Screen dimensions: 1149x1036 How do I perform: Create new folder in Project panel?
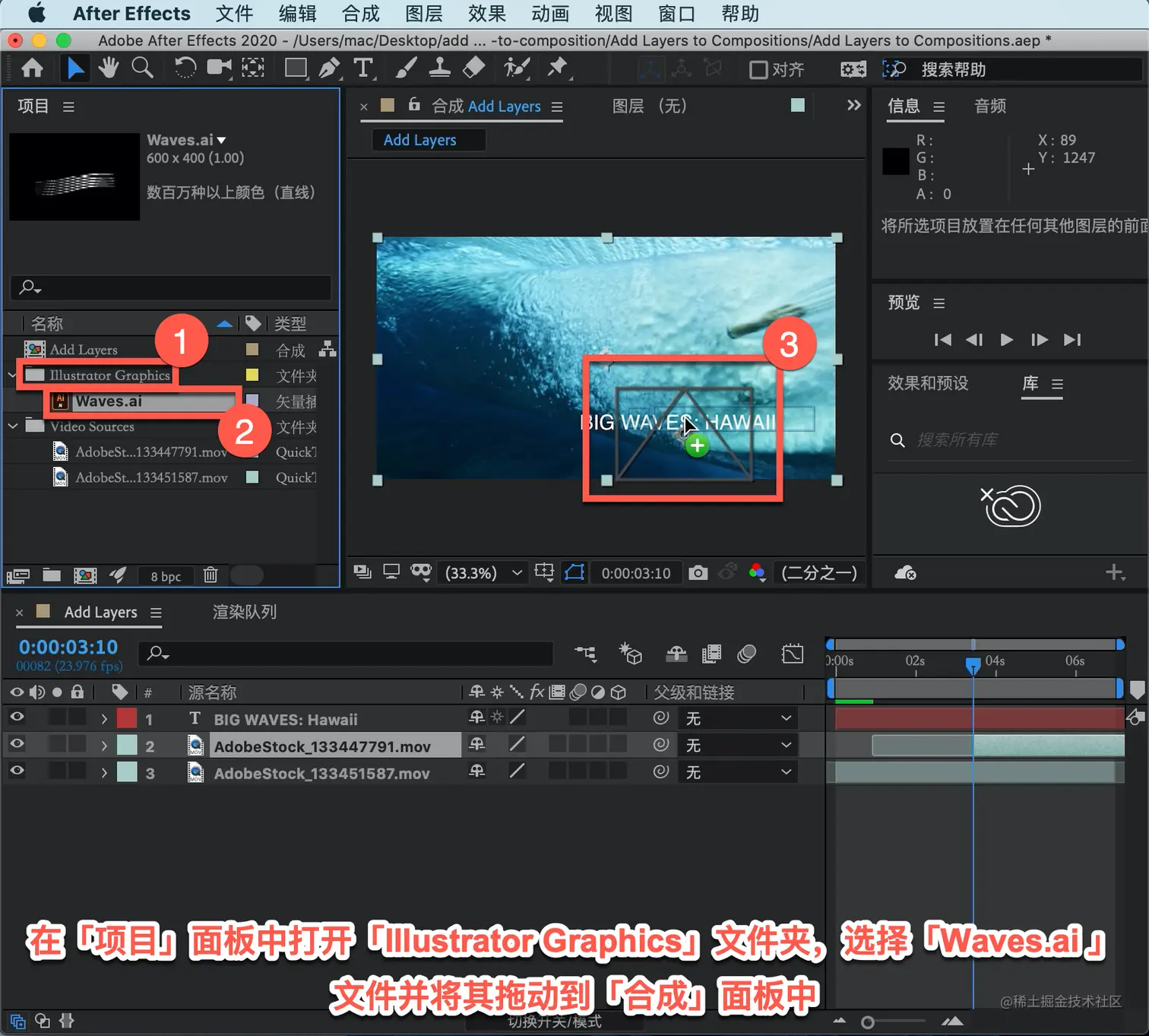[52, 575]
